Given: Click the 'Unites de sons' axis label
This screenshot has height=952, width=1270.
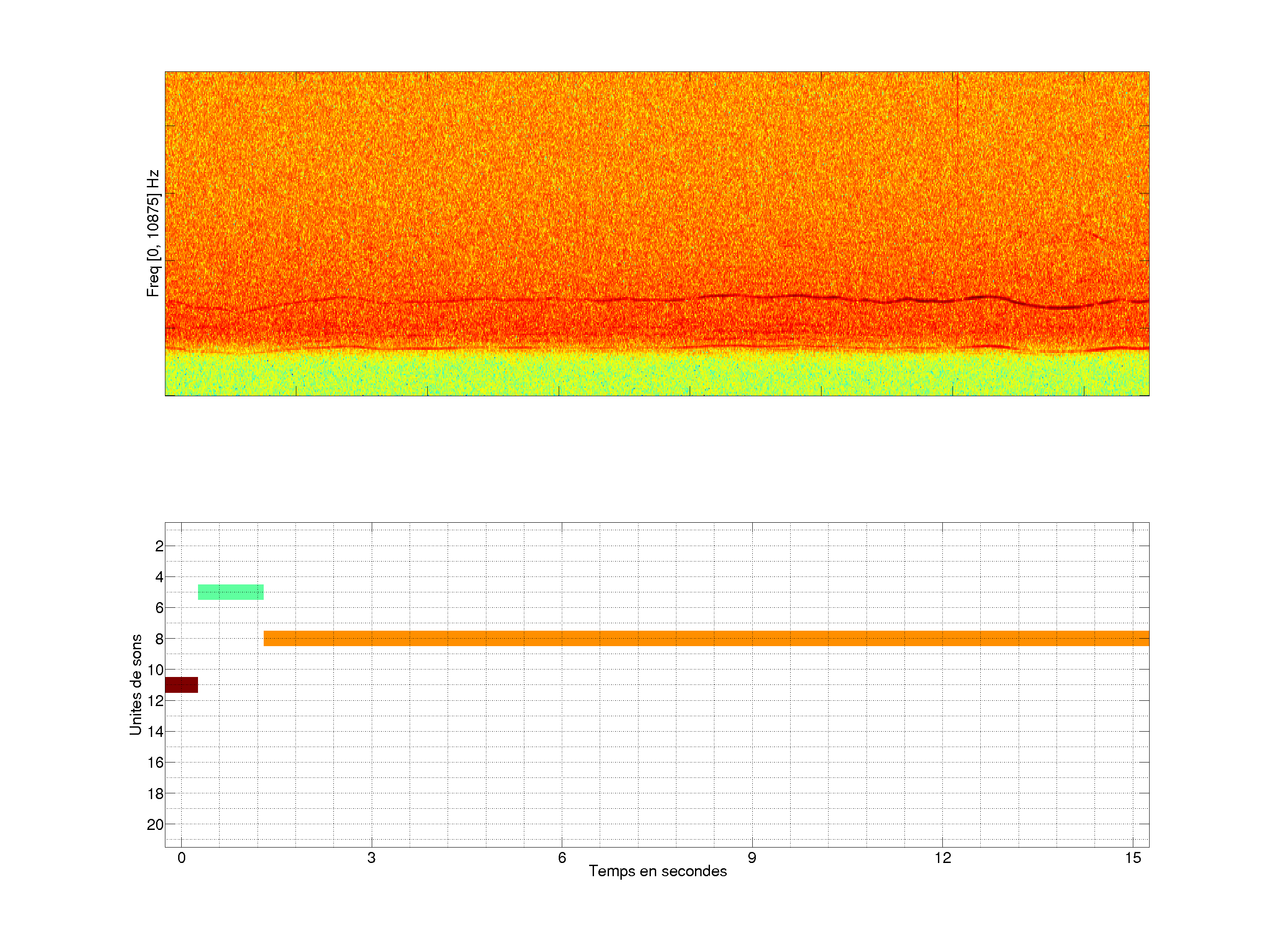Looking at the screenshot, I should pos(136,684).
